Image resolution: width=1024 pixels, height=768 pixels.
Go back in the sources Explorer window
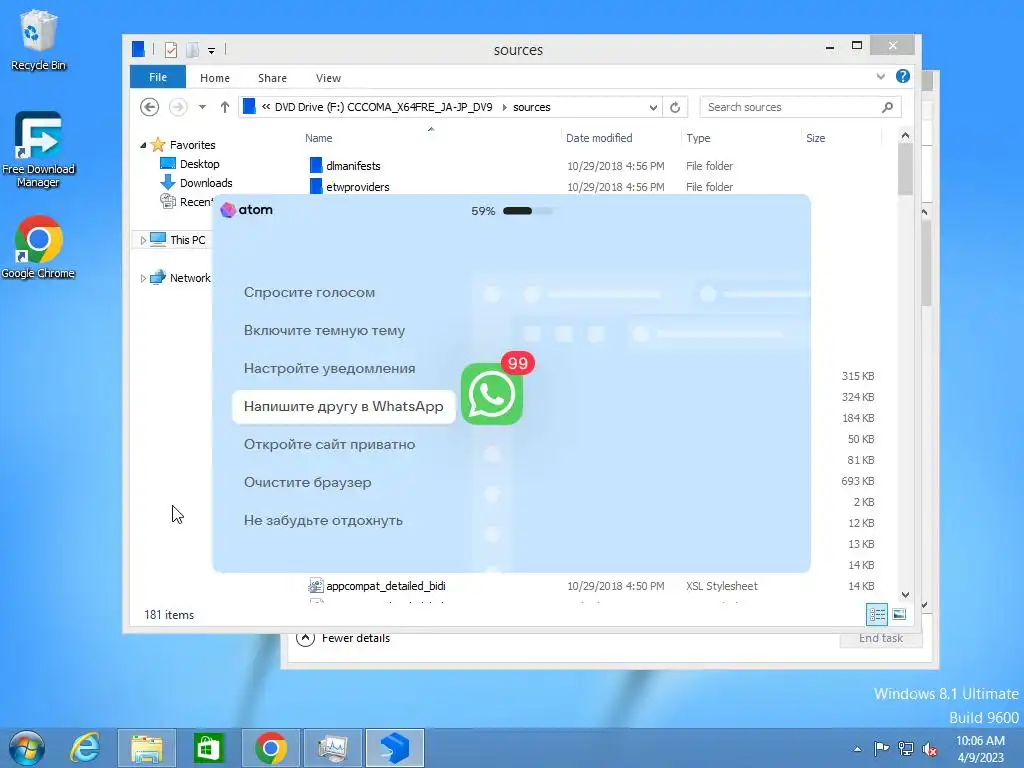[x=150, y=106]
